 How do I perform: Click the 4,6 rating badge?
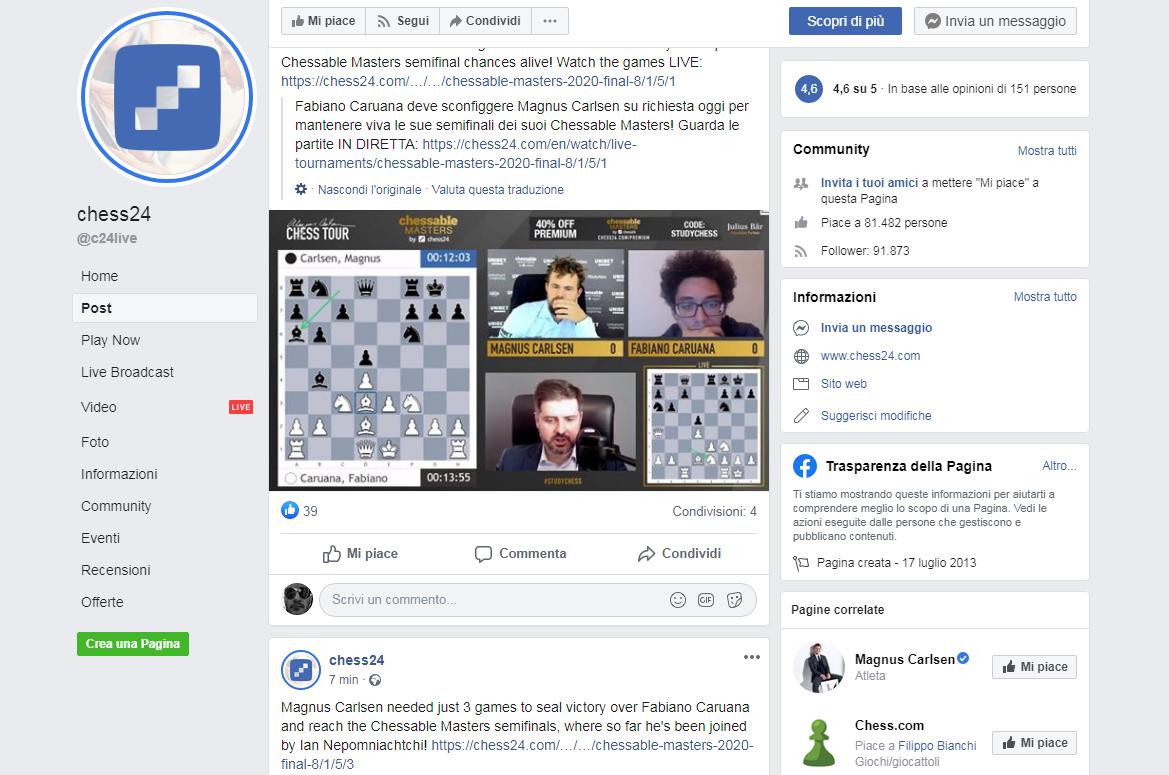pyautogui.click(x=809, y=89)
